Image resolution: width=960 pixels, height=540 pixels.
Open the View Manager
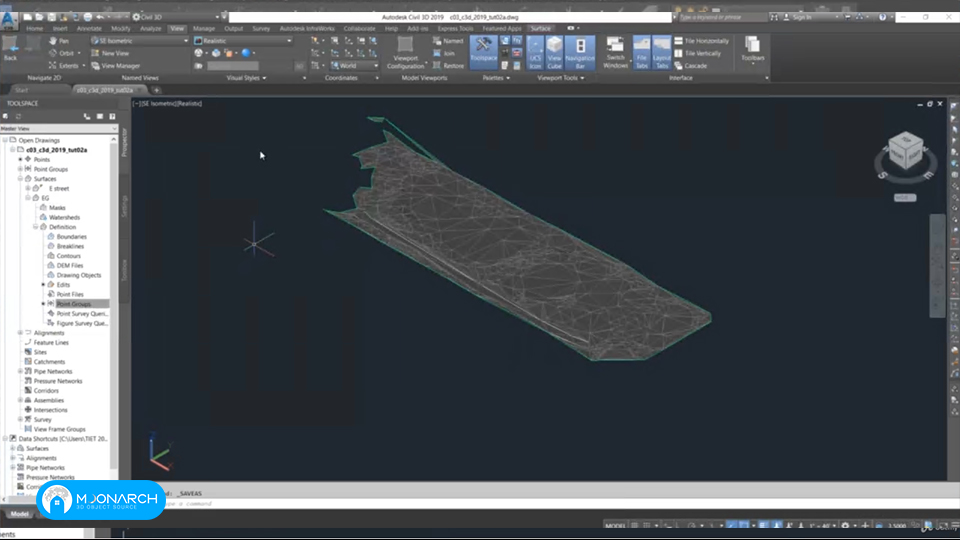116,66
